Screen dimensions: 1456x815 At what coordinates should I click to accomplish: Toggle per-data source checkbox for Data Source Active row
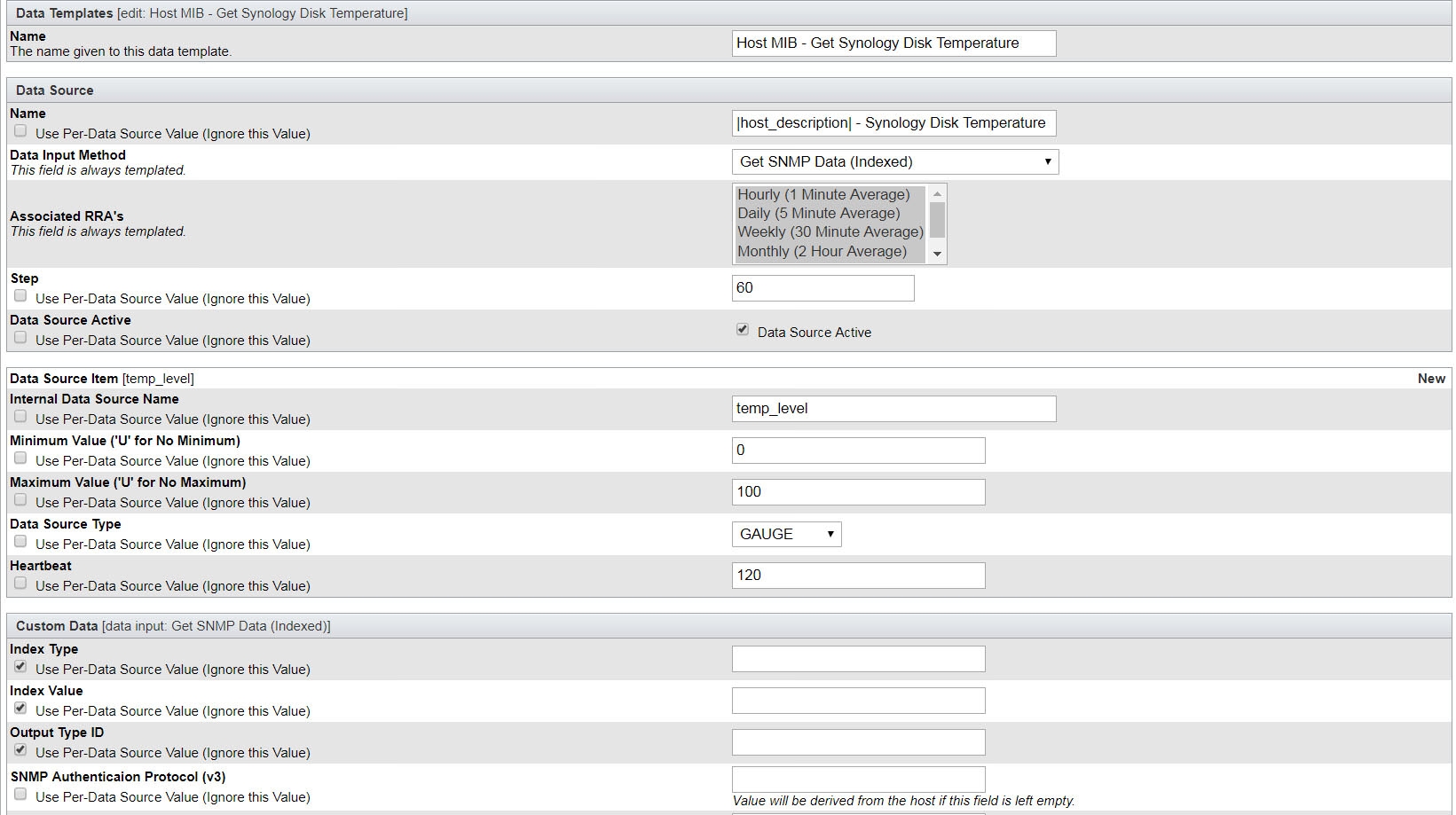point(20,338)
